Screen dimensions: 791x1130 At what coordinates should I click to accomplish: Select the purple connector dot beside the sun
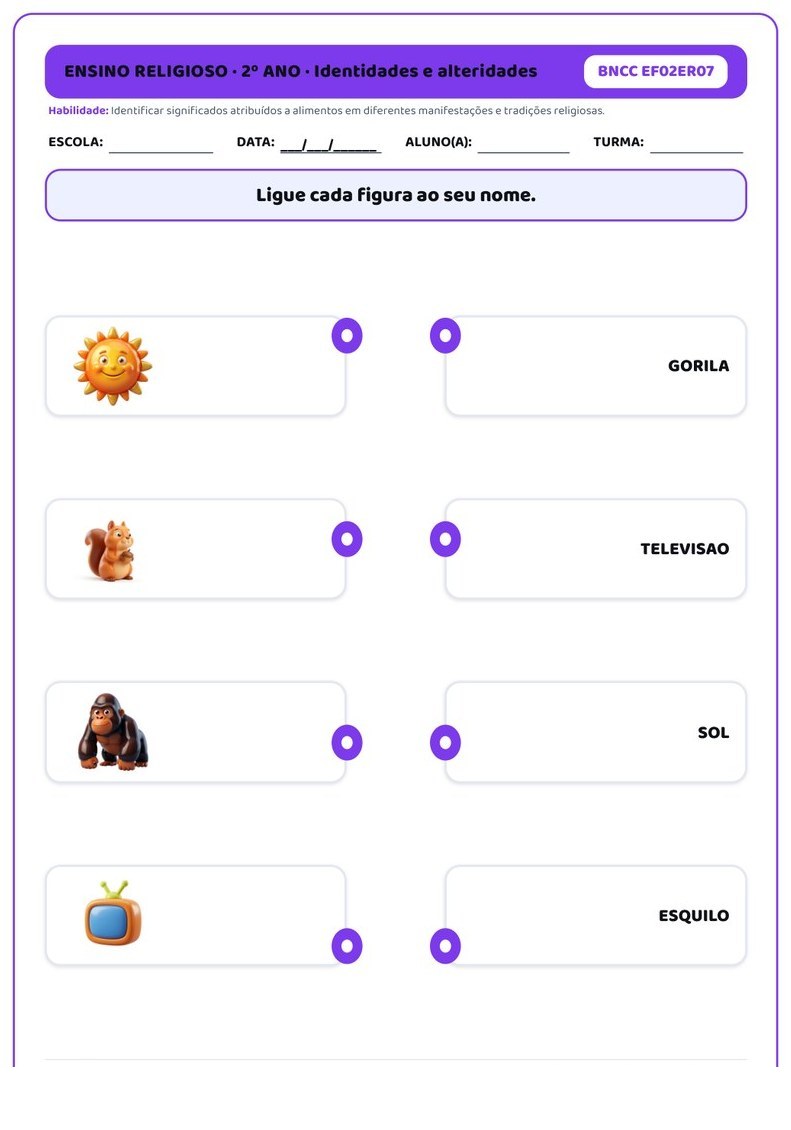coord(347,336)
